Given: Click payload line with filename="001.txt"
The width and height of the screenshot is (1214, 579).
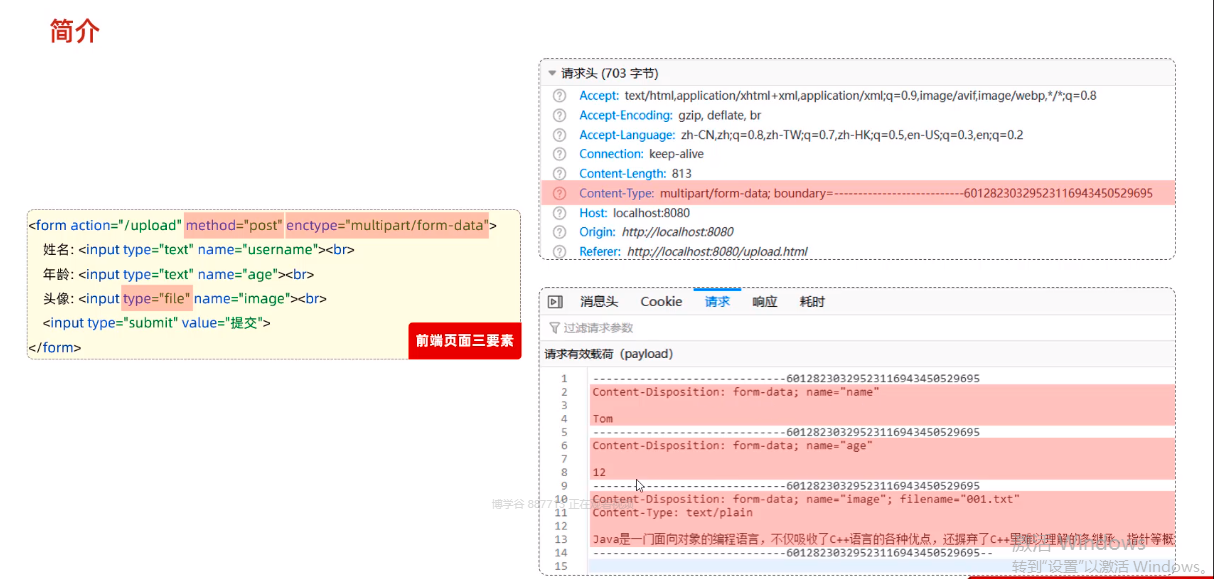Looking at the screenshot, I should pos(806,499).
